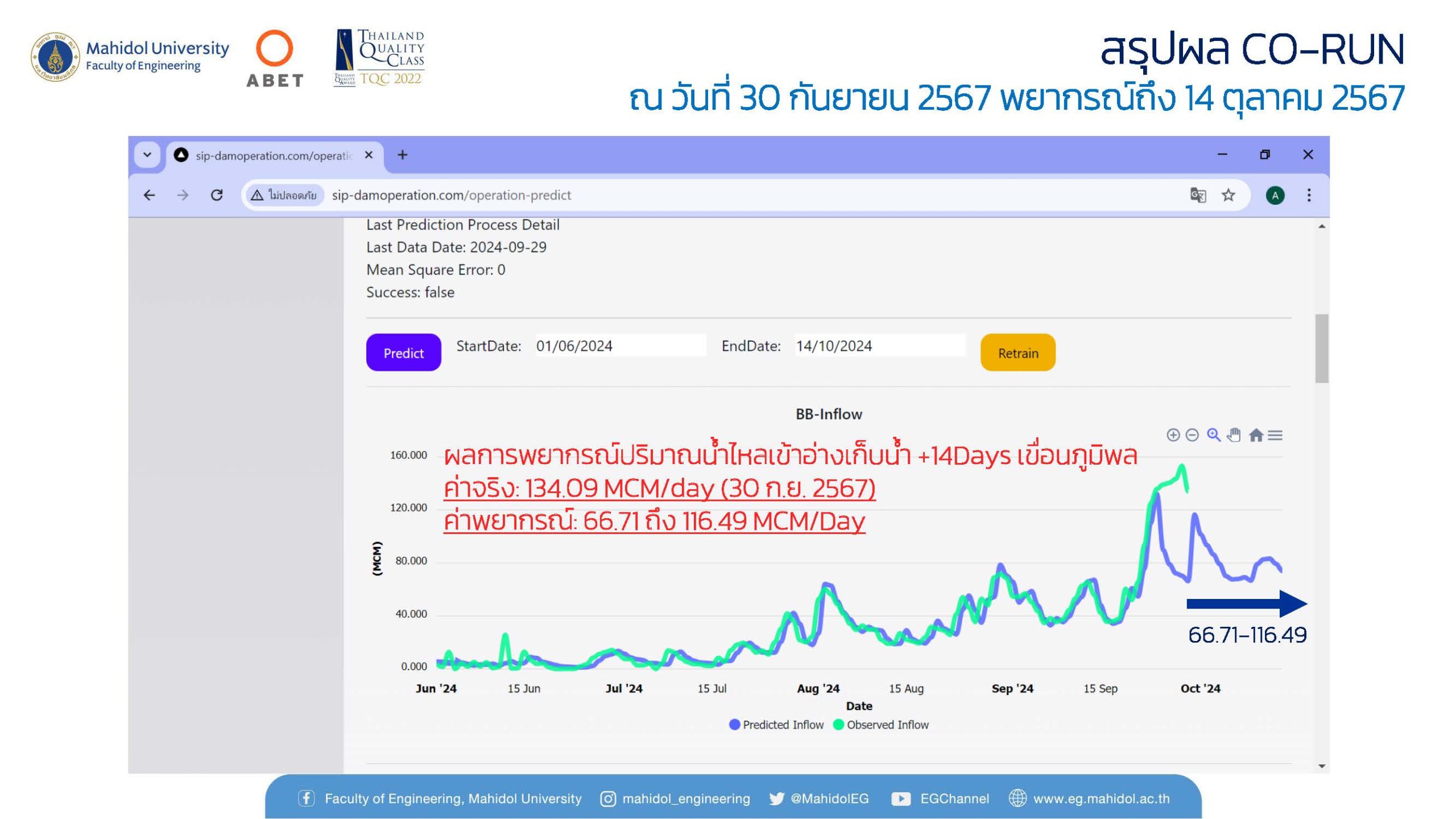
Task: Click the Twitter bird icon in footer
Action: (x=776, y=799)
